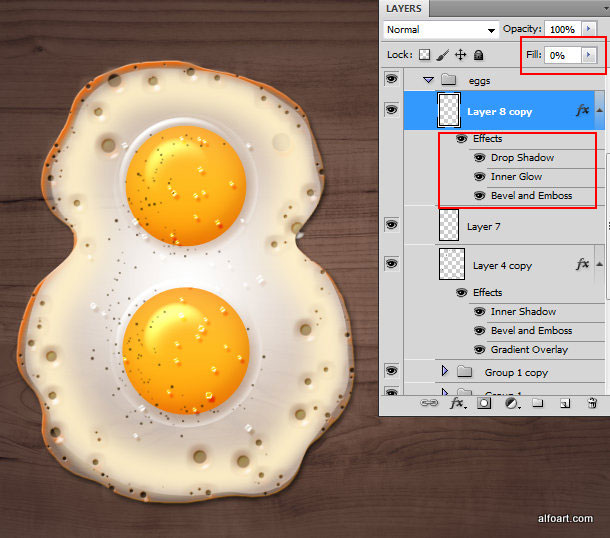Screen dimensions: 610x538
Task: Toggle visibility of Inner Glow effect
Action: point(479,177)
